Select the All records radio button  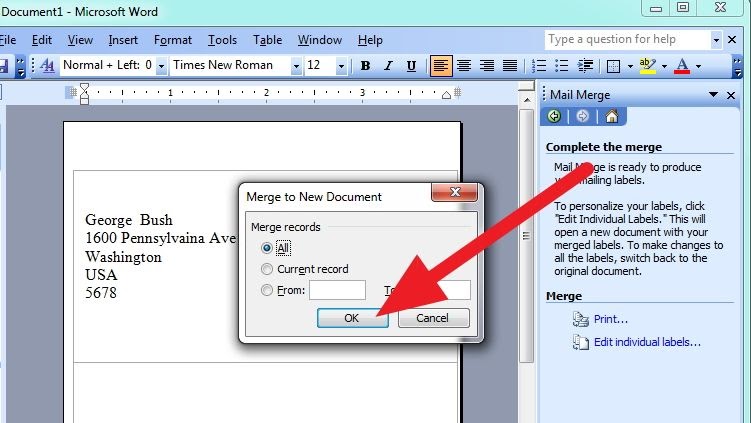click(x=267, y=248)
